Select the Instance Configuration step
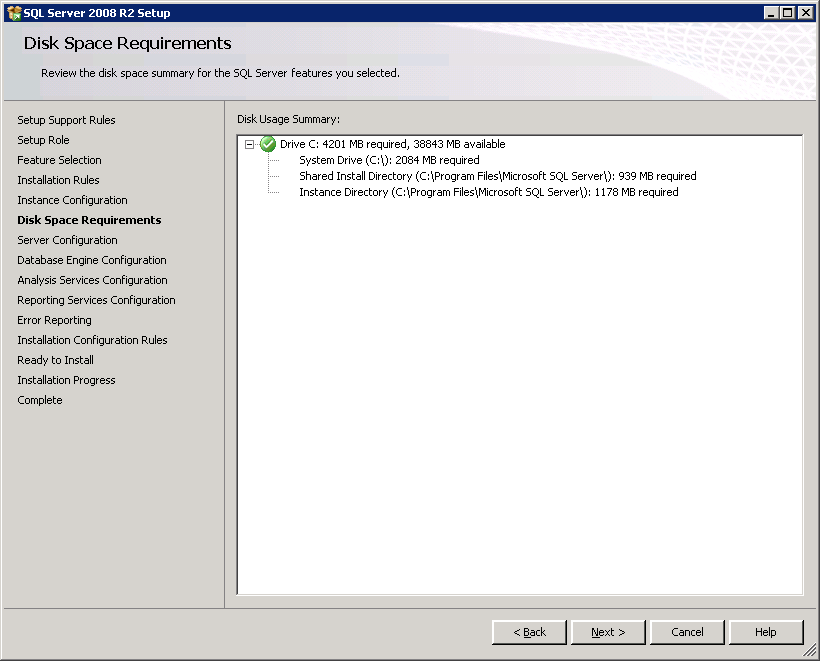This screenshot has height=661, width=820. click(x=73, y=200)
